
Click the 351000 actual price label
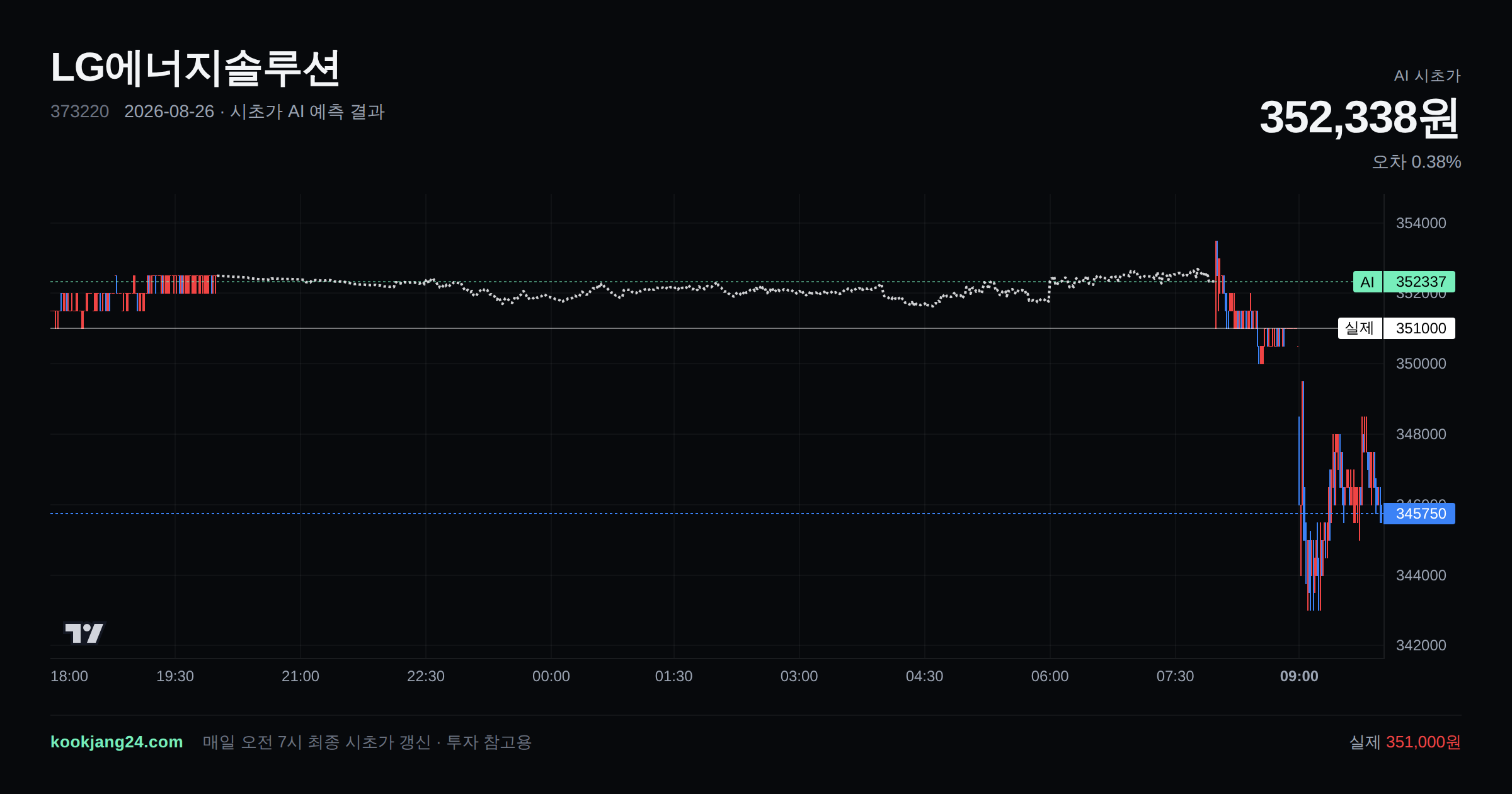[1420, 328]
